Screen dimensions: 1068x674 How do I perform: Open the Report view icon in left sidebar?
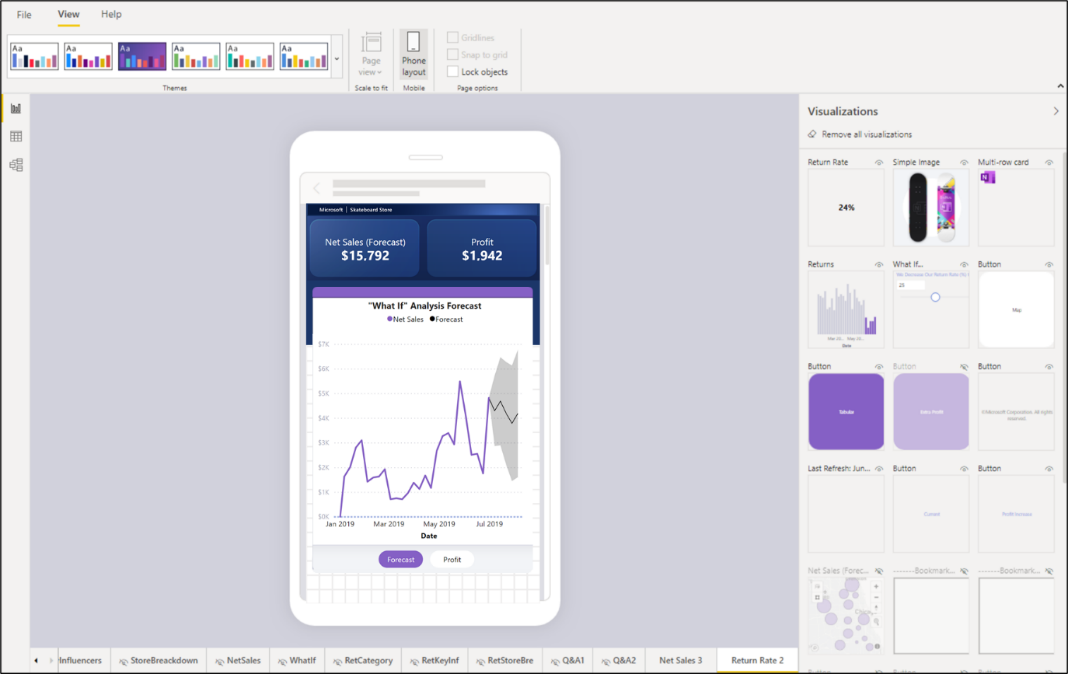pos(16,108)
